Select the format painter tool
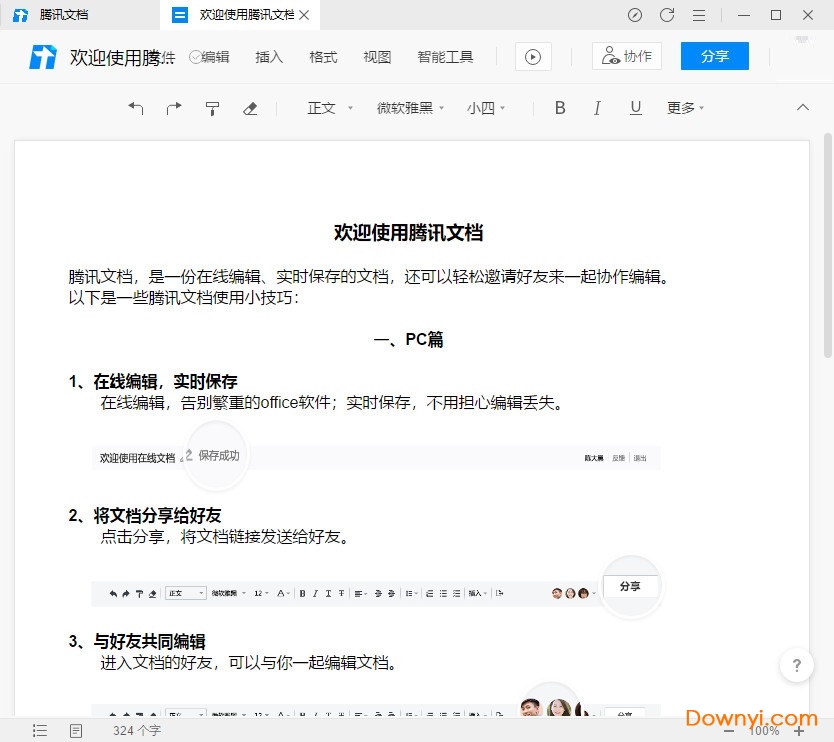This screenshot has width=834, height=742. (x=212, y=108)
